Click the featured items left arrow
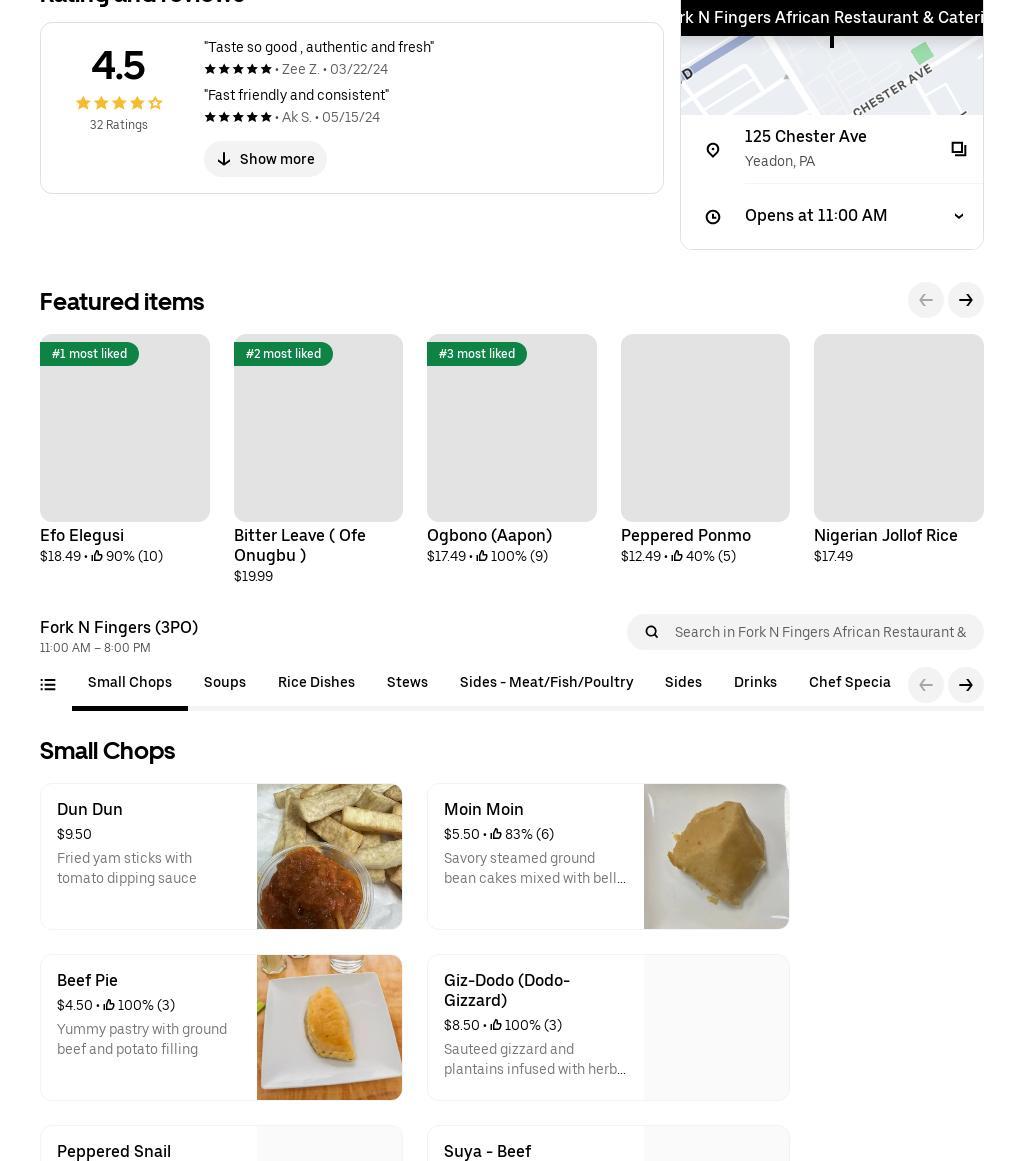Screen dimensions: 1024x1161 (x=926, y=300)
